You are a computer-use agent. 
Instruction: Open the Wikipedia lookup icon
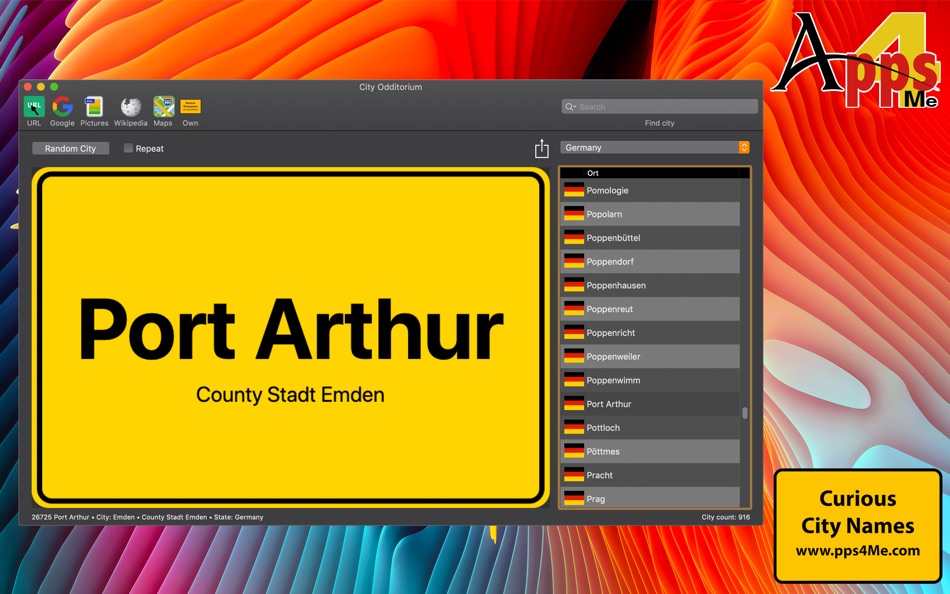click(130, 107)
